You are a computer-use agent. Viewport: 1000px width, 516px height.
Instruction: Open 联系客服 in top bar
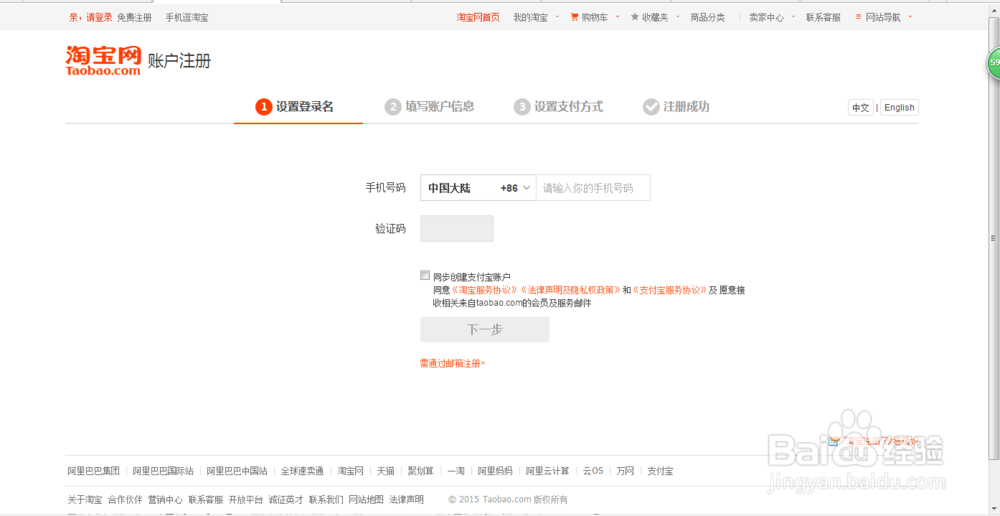point(823,18)
